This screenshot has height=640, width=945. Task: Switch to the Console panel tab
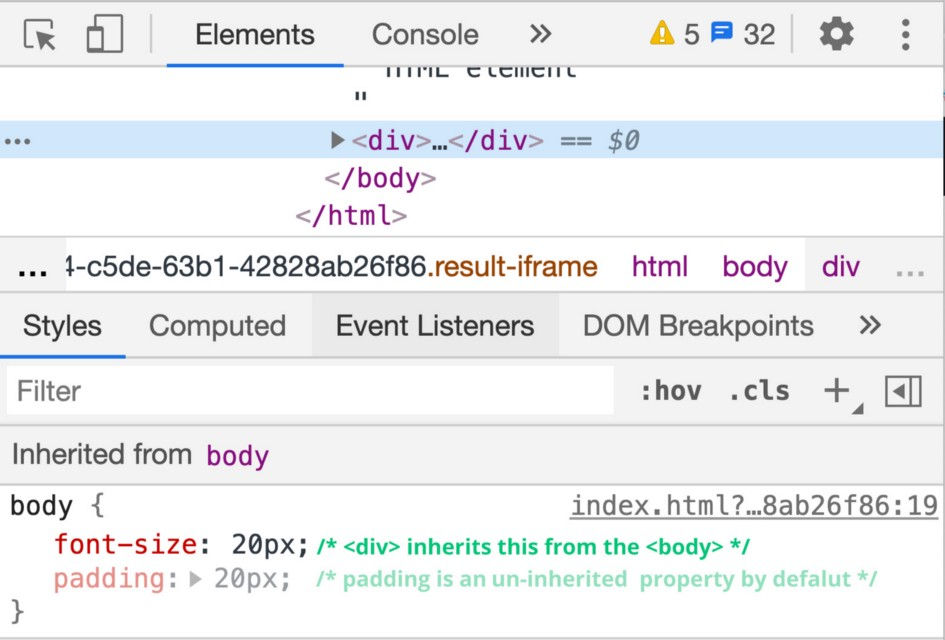(x=425, y=34)
